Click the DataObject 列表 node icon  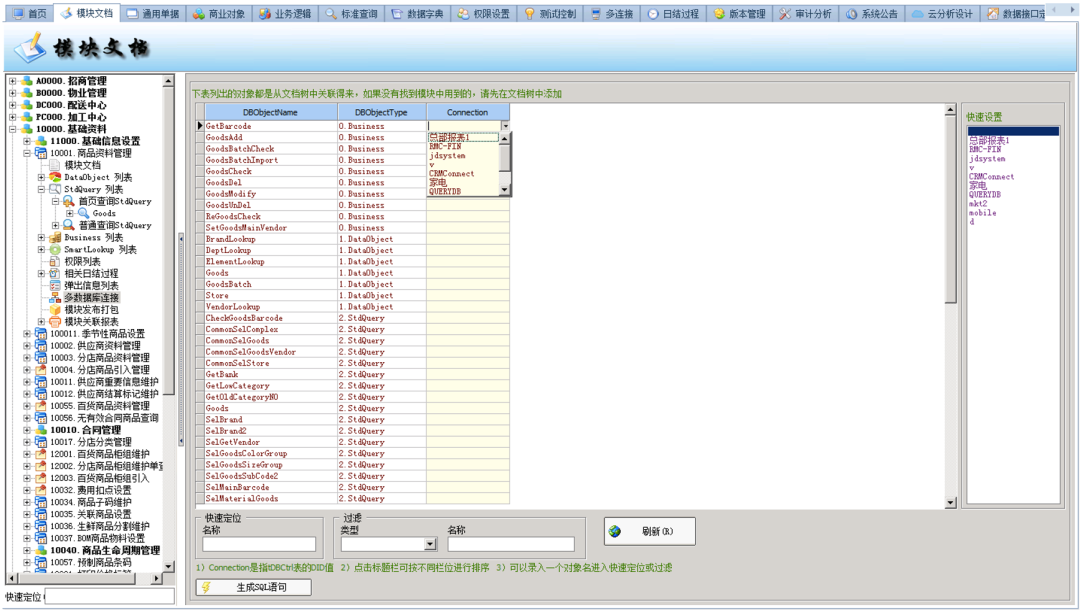coord(55,177)
